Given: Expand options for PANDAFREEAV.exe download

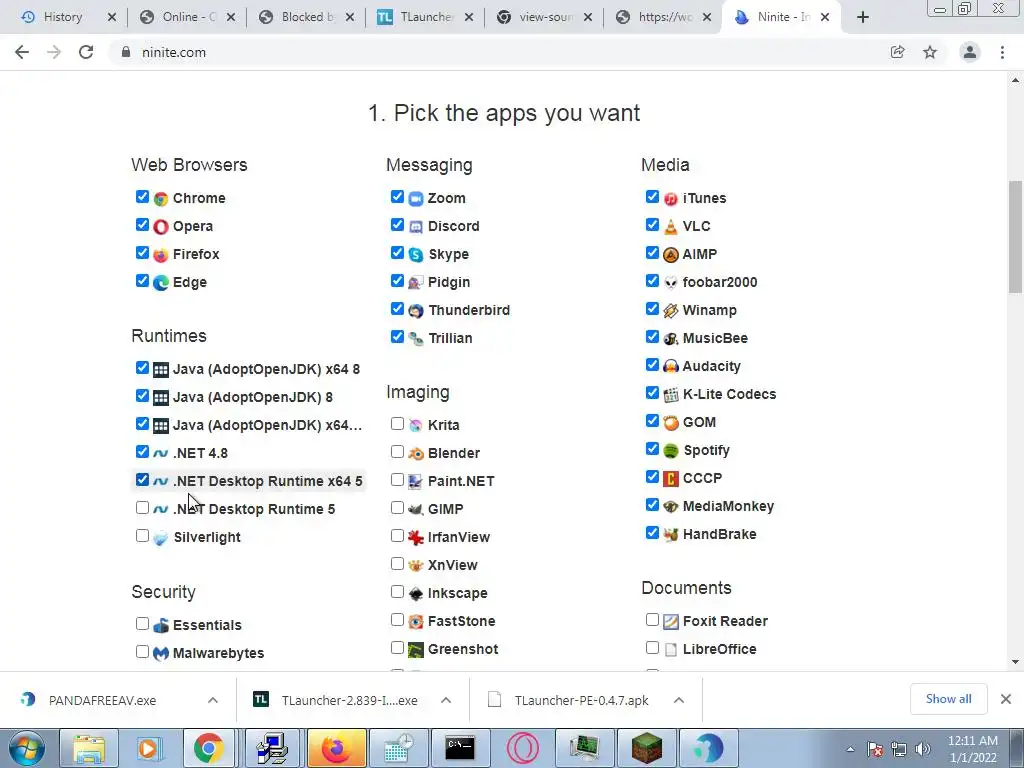Looking at the screenshot, I should coord(213,700).
